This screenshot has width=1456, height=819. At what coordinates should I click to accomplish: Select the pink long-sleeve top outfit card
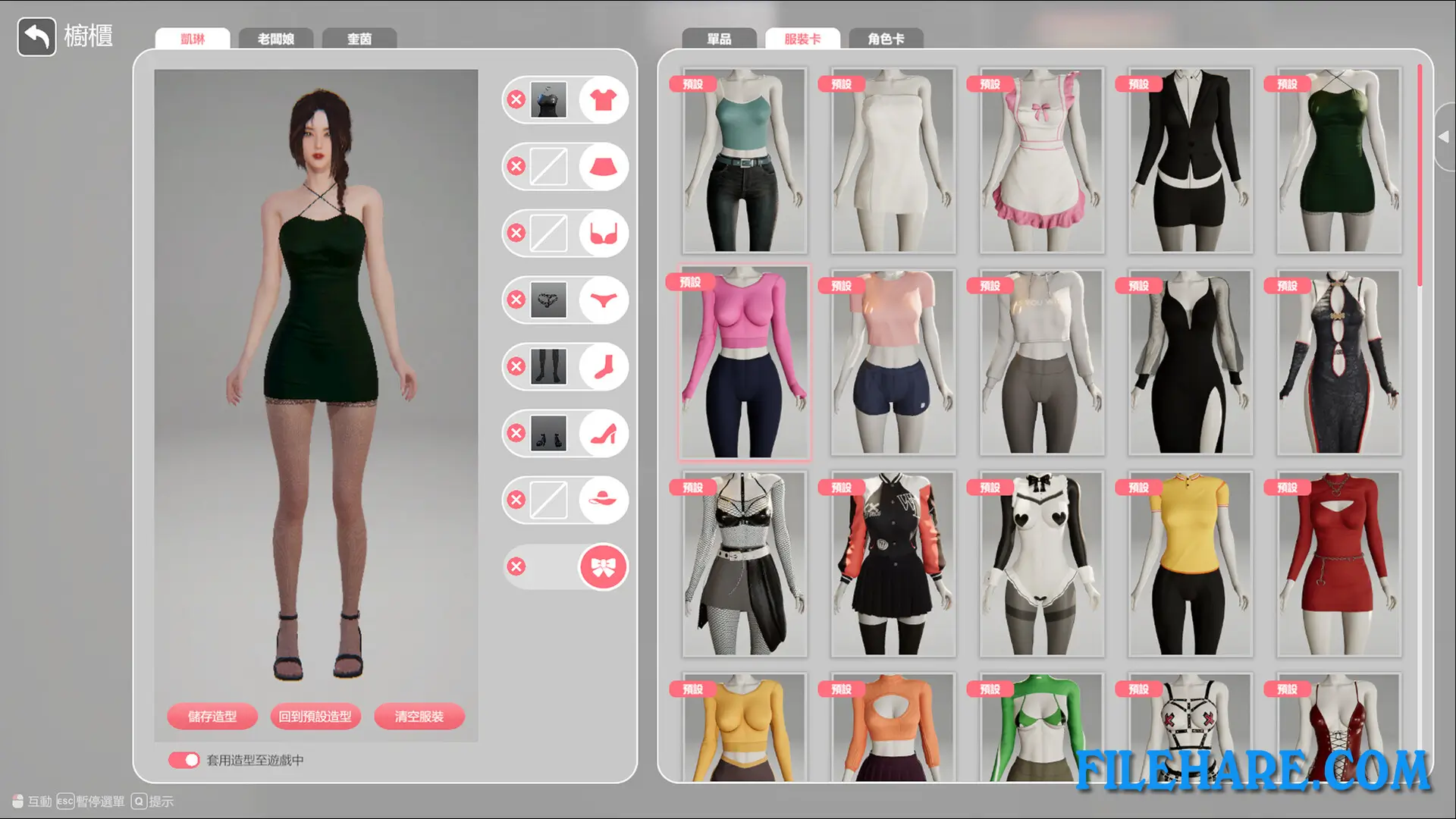click(x=744, y=362)
